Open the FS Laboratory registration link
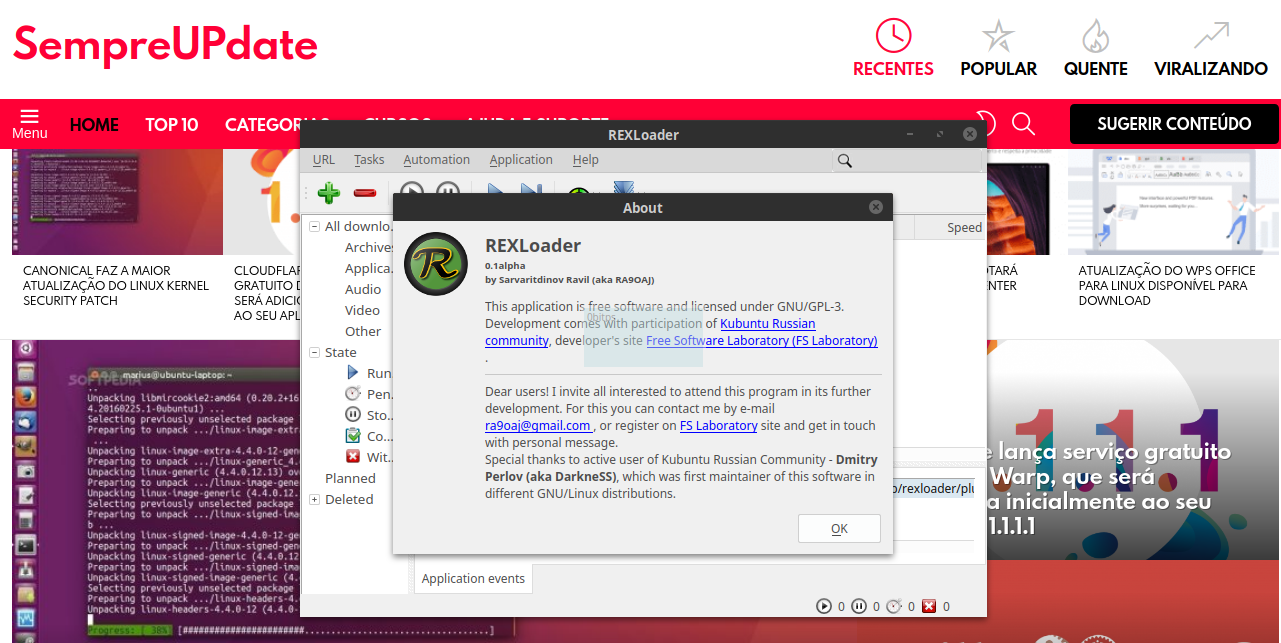The width and height of the screenshot is (1281, 643). 718,425
